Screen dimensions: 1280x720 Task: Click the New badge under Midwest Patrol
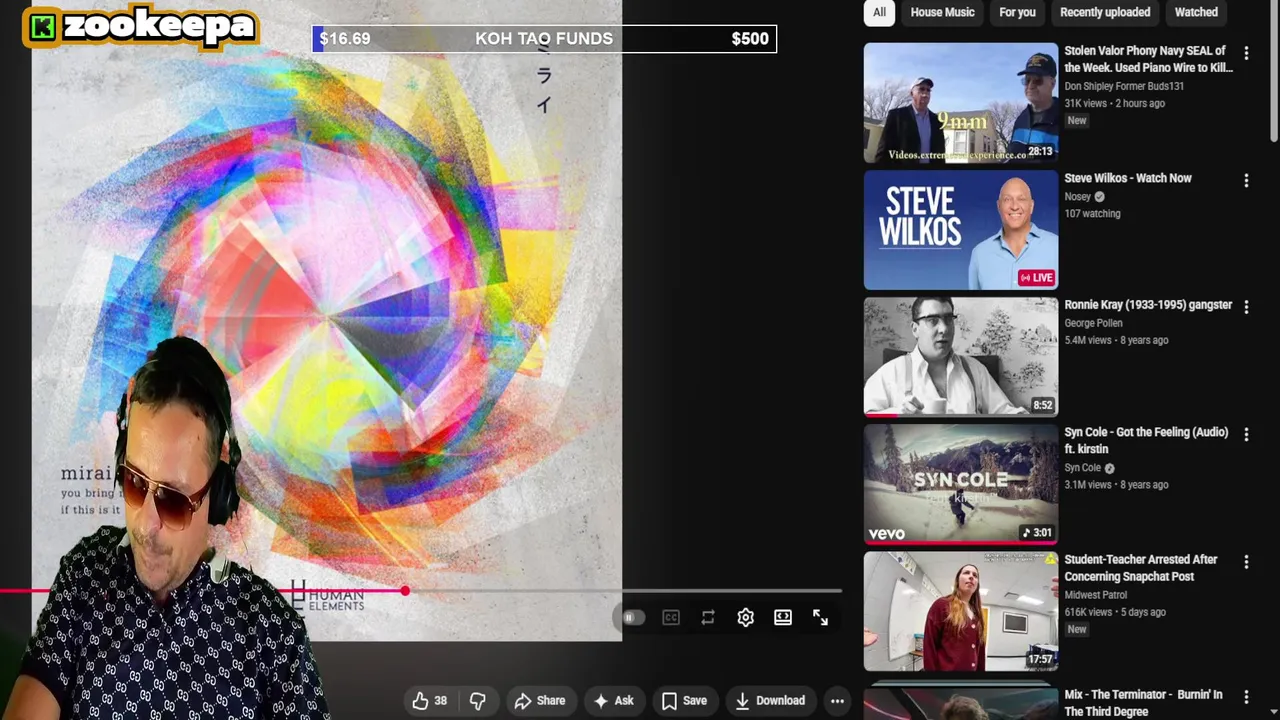1076,629
